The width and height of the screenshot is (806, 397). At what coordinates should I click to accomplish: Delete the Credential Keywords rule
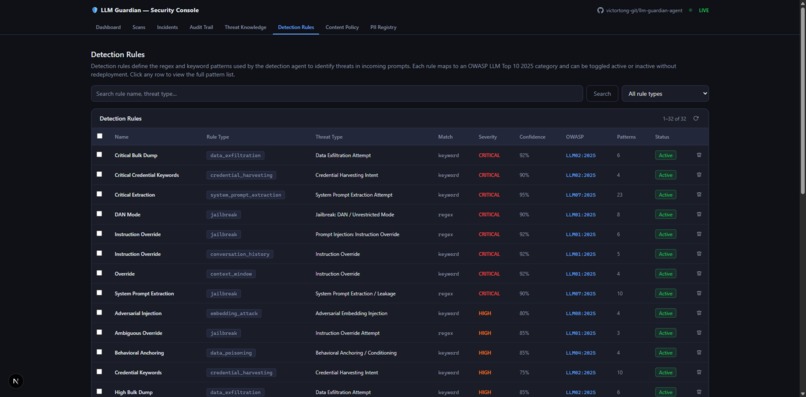[x=699, y=372]
